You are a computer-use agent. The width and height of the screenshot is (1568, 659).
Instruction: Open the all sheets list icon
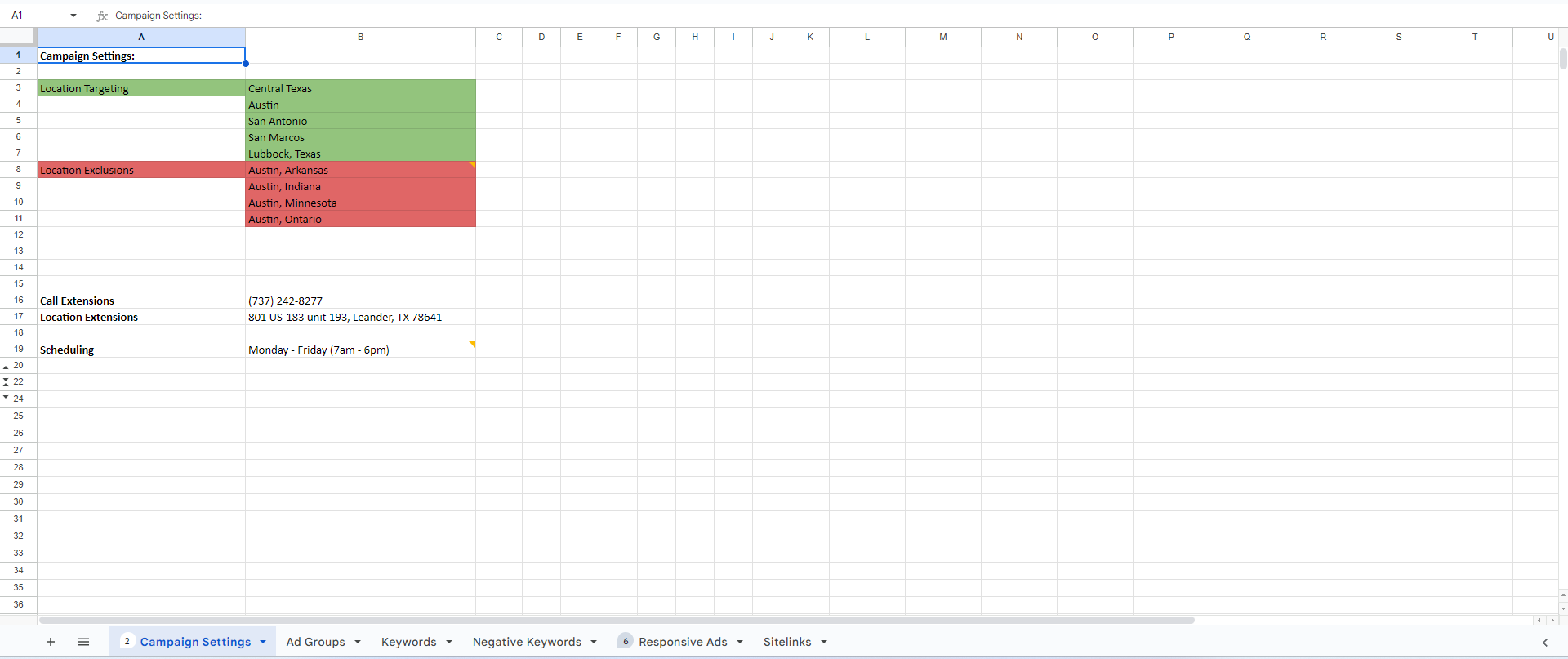(83, 642)
